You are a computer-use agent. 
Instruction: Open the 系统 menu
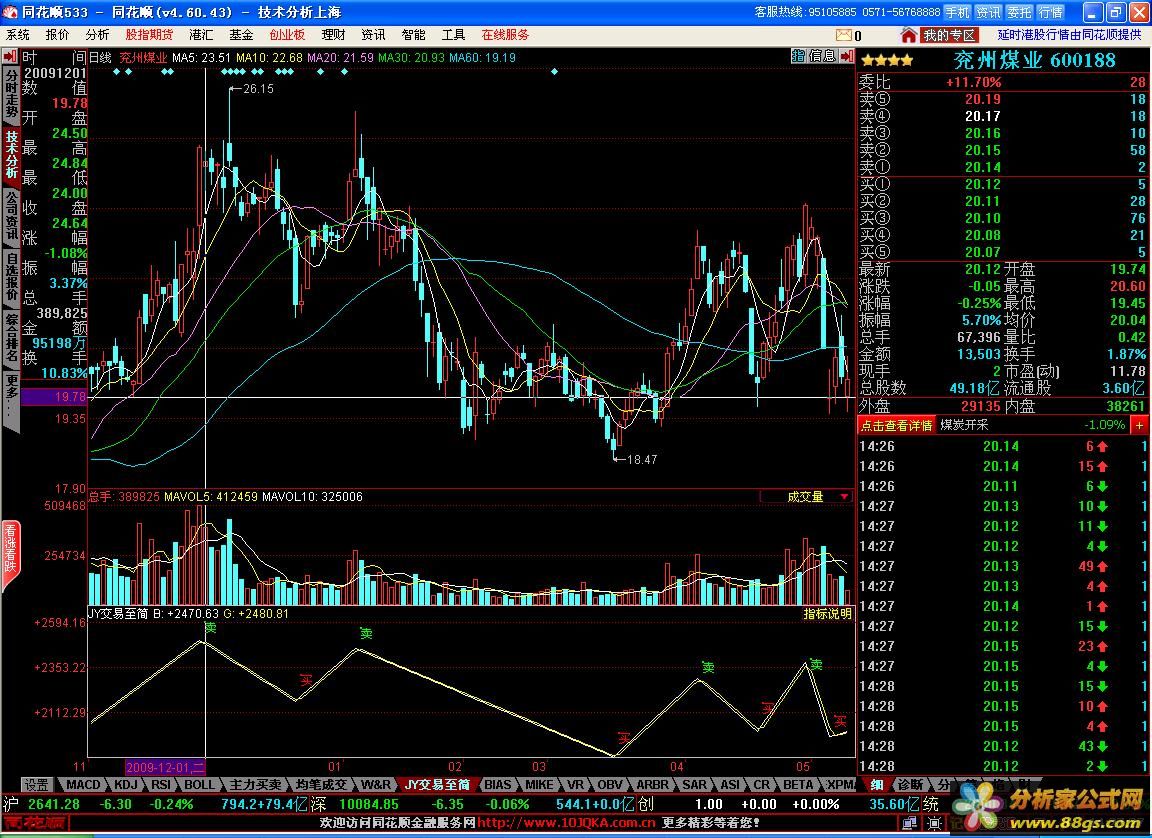[x=18, y=35]
